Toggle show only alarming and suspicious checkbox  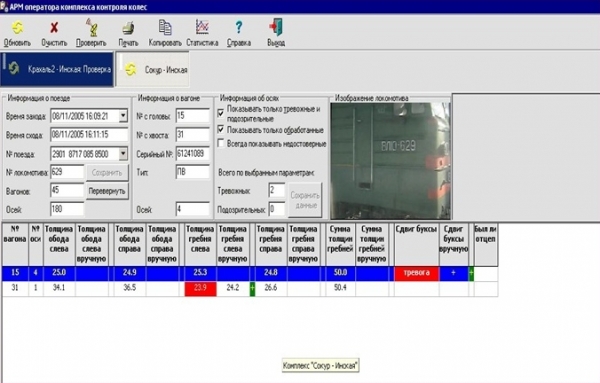[221, 113]
